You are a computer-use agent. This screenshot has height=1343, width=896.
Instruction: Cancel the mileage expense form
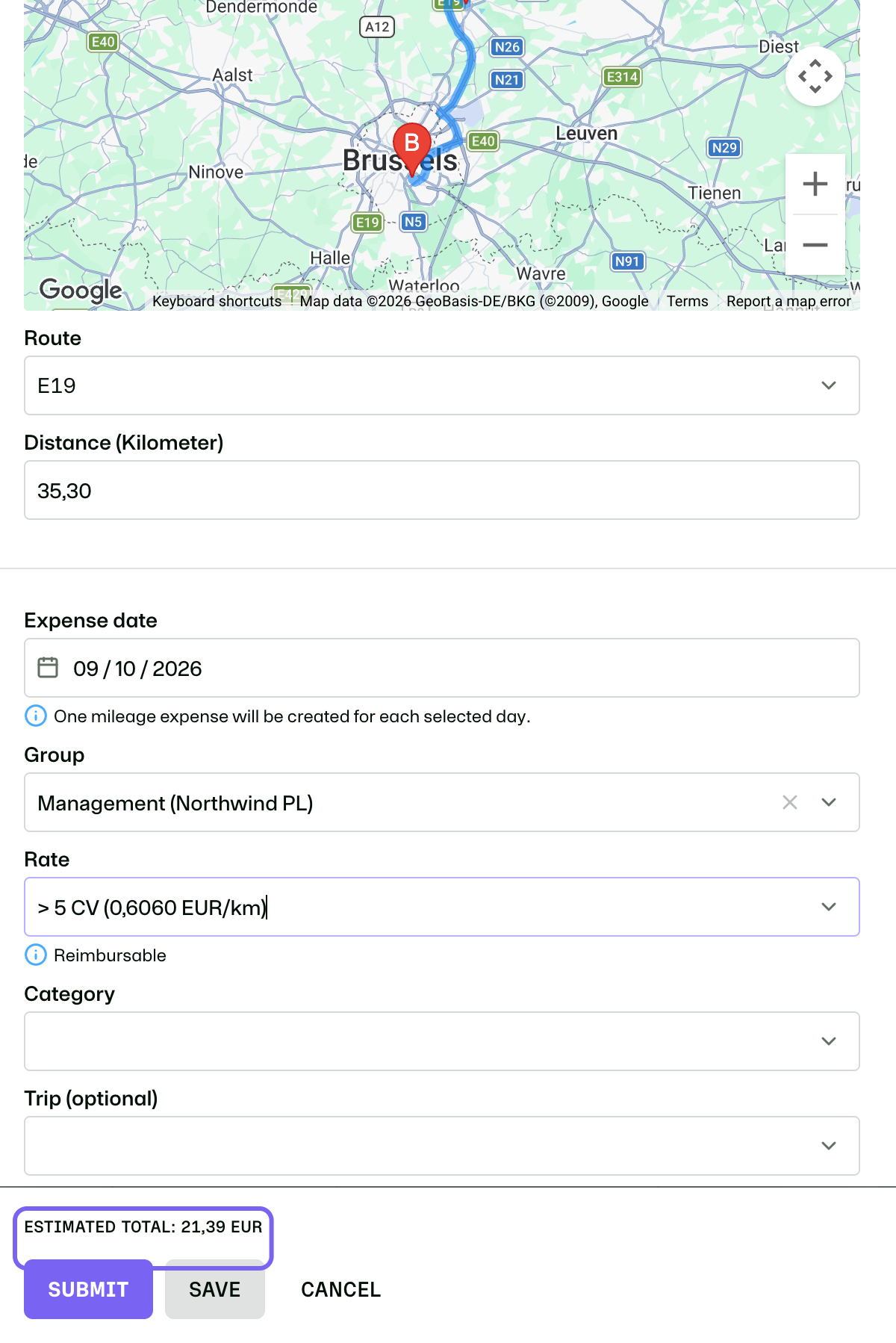[x=341, y=1289]
